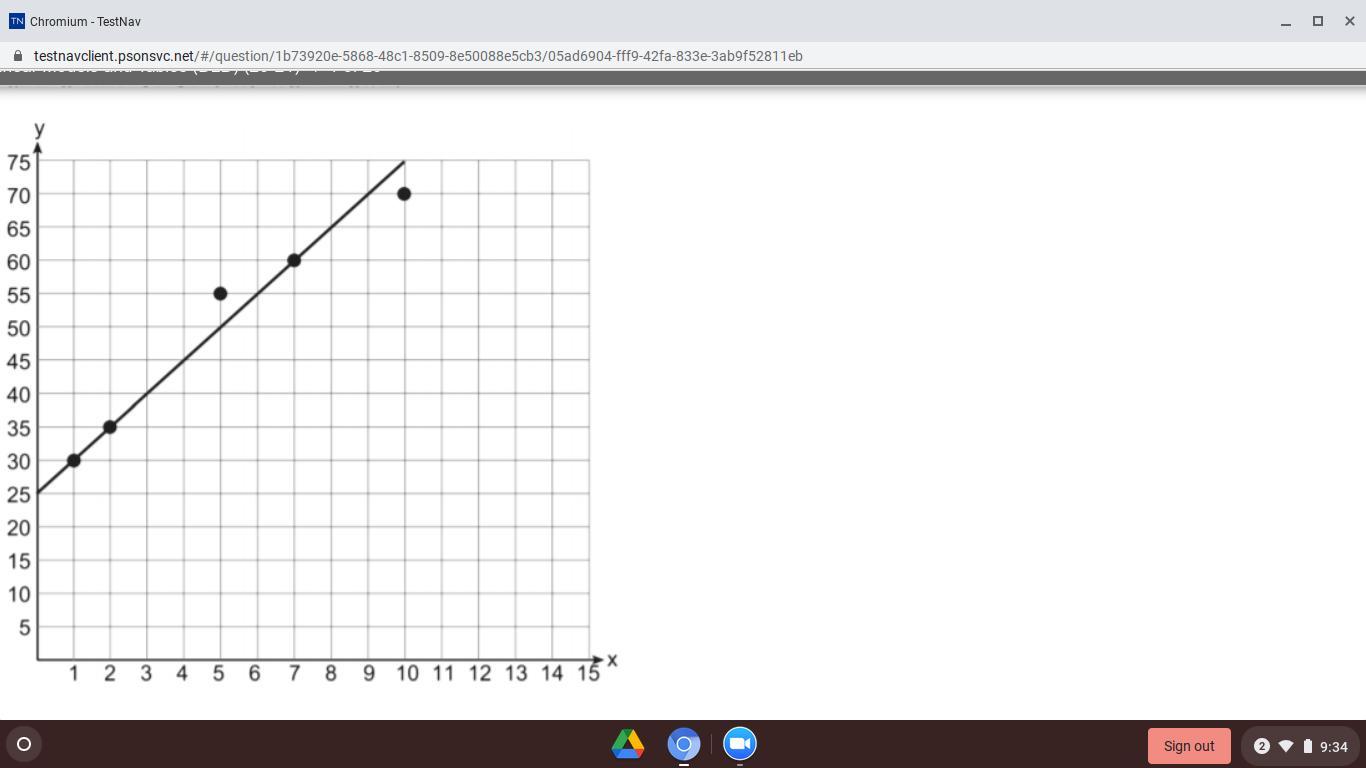The image size is (1366, 768).
Task: Click the TestNav window title icon
Action: 16,21
